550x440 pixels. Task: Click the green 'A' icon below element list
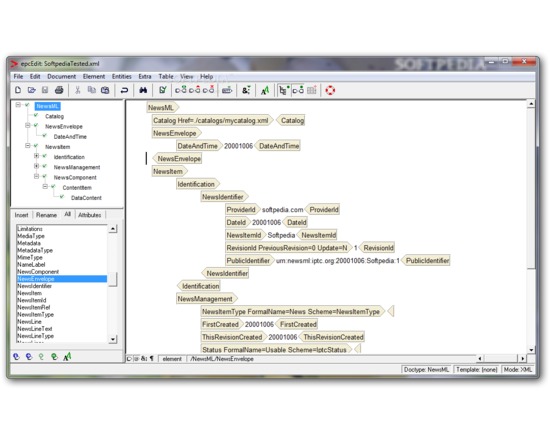point(67,356)
